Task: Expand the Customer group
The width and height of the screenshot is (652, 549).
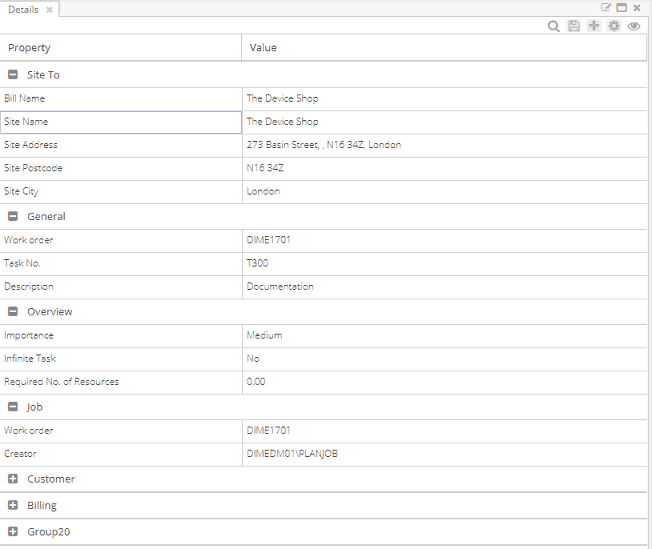Action: tap(13, 479)
